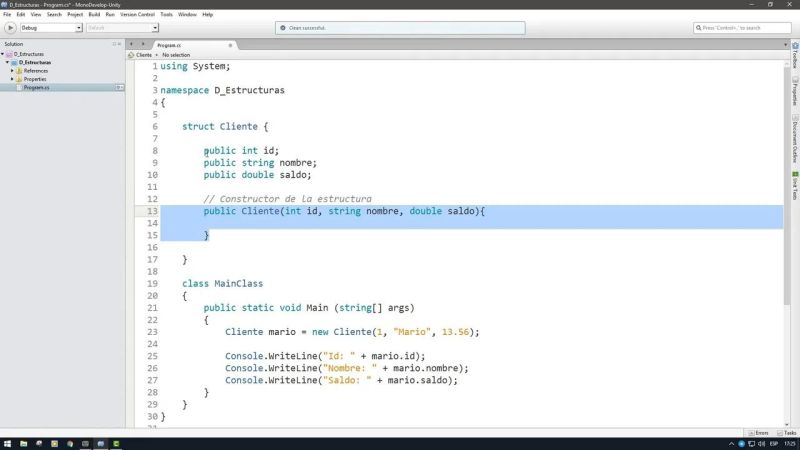This screenshot has height=450, width=800.
Task: Click 'using System;' on line 1
Action: (195, 66)
